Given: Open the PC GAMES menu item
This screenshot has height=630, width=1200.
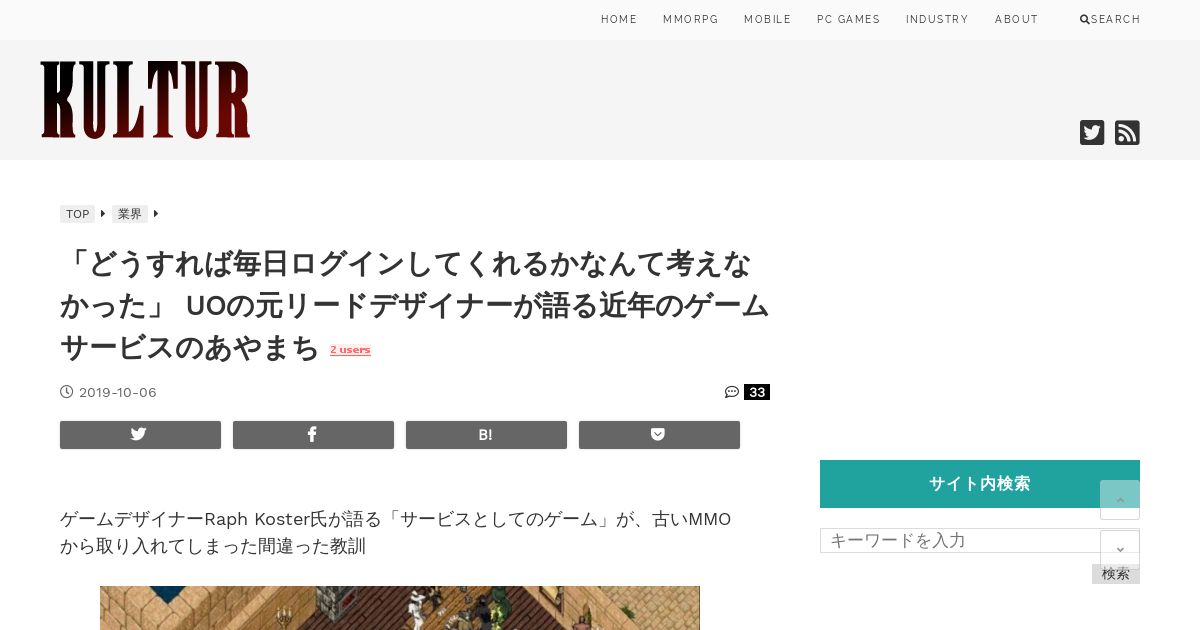Looking at the screenshot, I should (849, 20).
